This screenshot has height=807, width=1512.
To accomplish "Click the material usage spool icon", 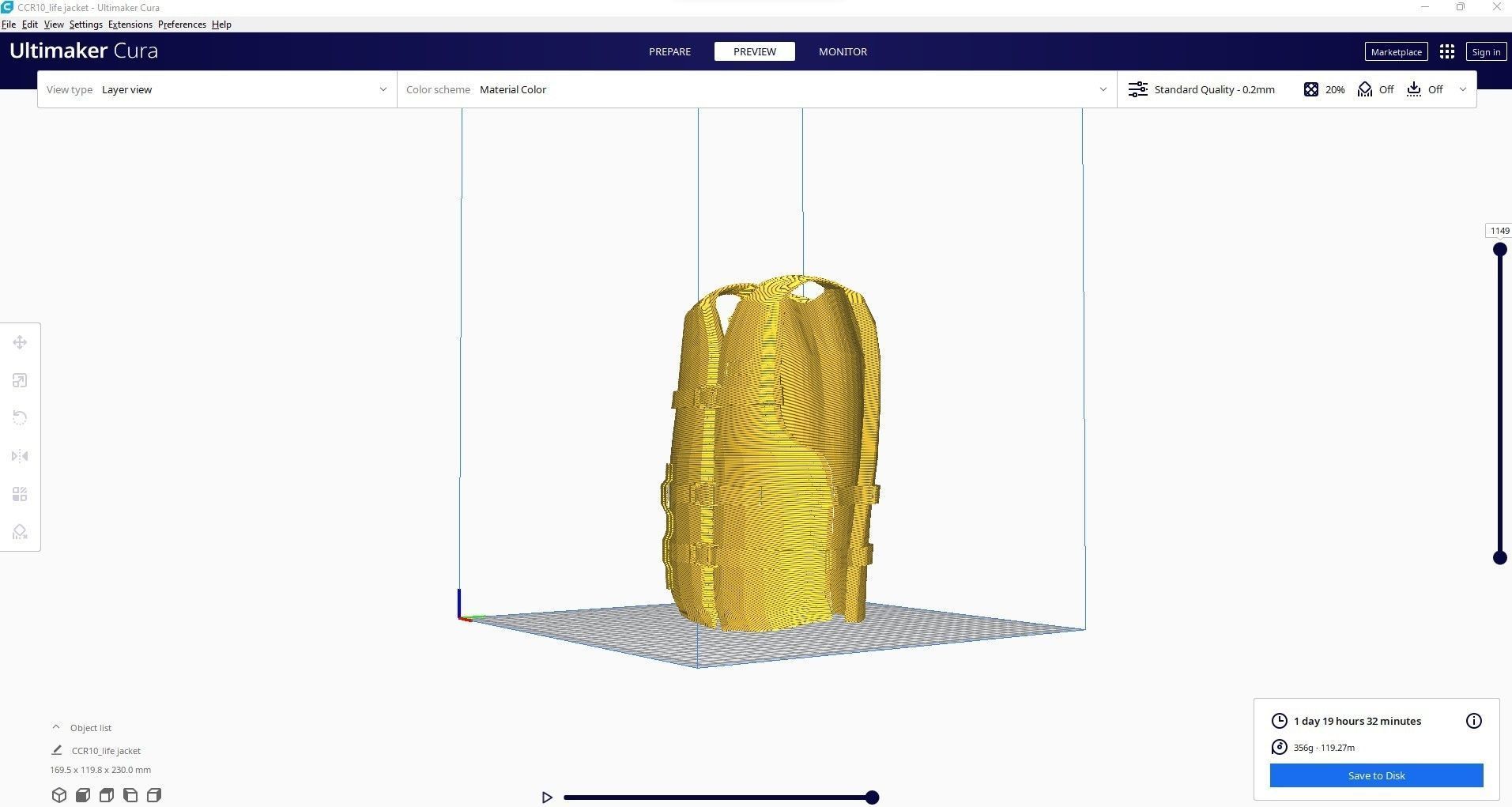I will pos(1279,747).
